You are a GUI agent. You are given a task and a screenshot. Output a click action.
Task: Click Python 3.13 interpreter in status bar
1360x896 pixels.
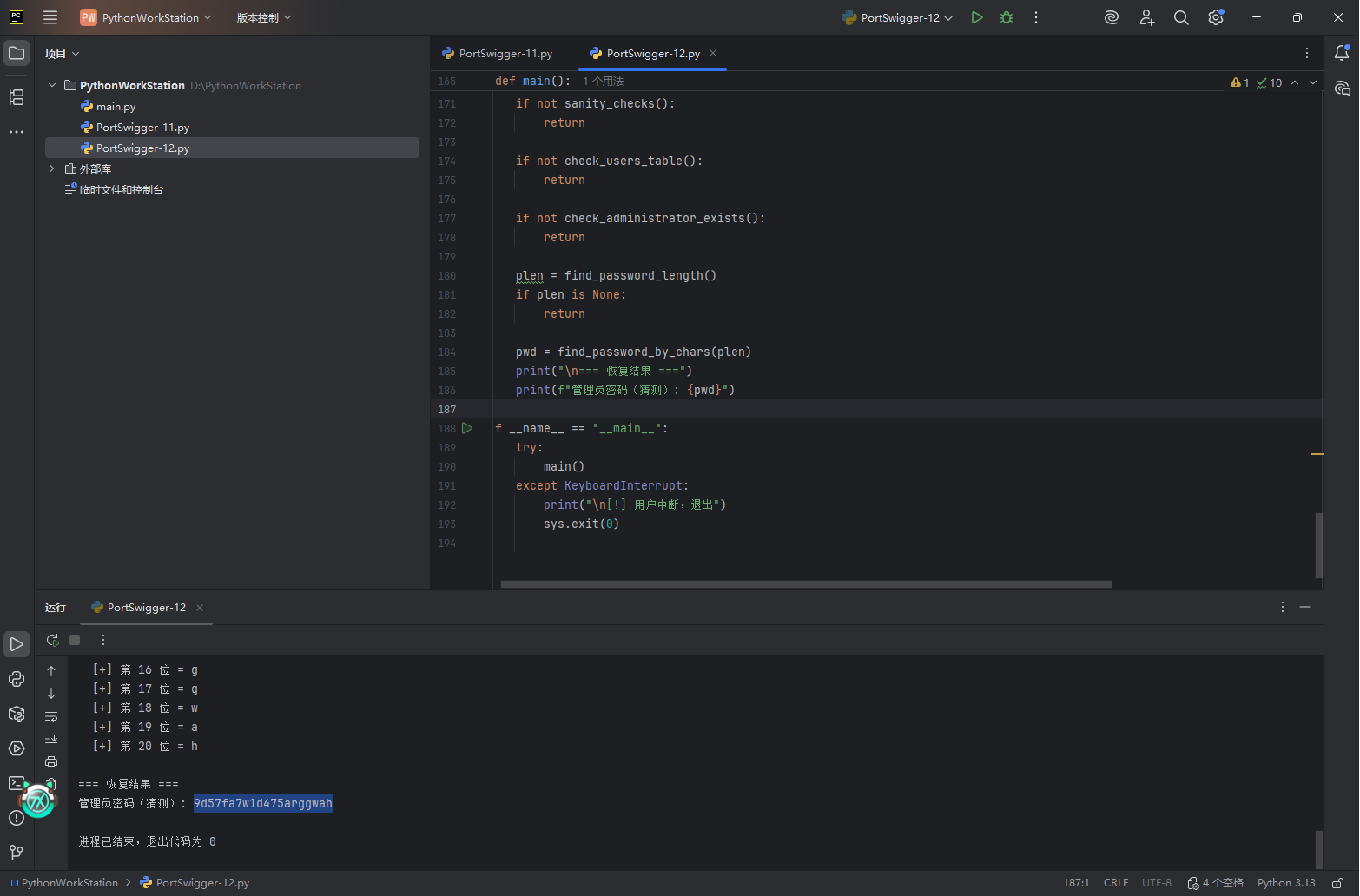1286,883
